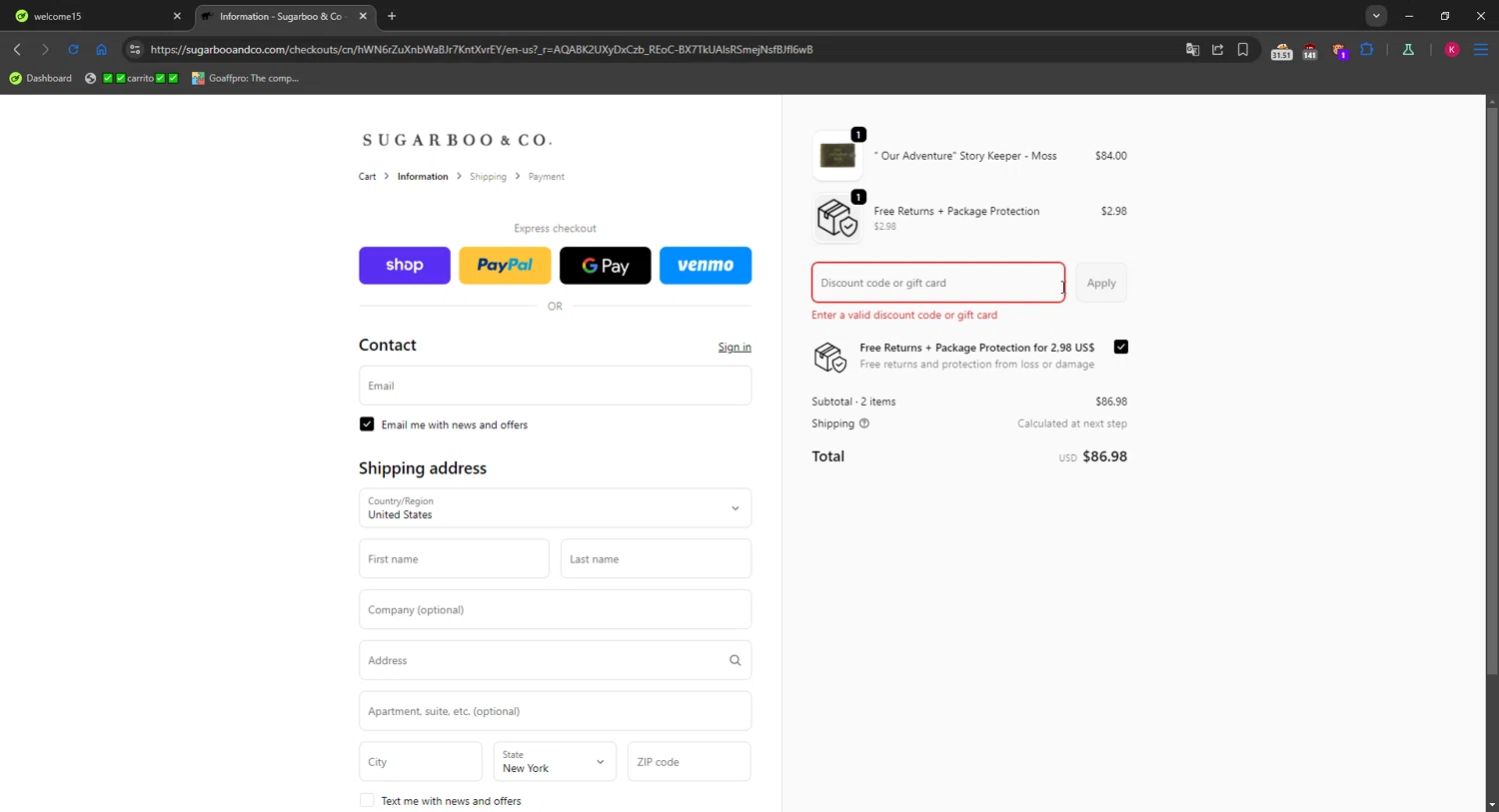Select the Payment breadcrumb step
Viewport: 1499px width, 812px height.
(x=546, y=177)
